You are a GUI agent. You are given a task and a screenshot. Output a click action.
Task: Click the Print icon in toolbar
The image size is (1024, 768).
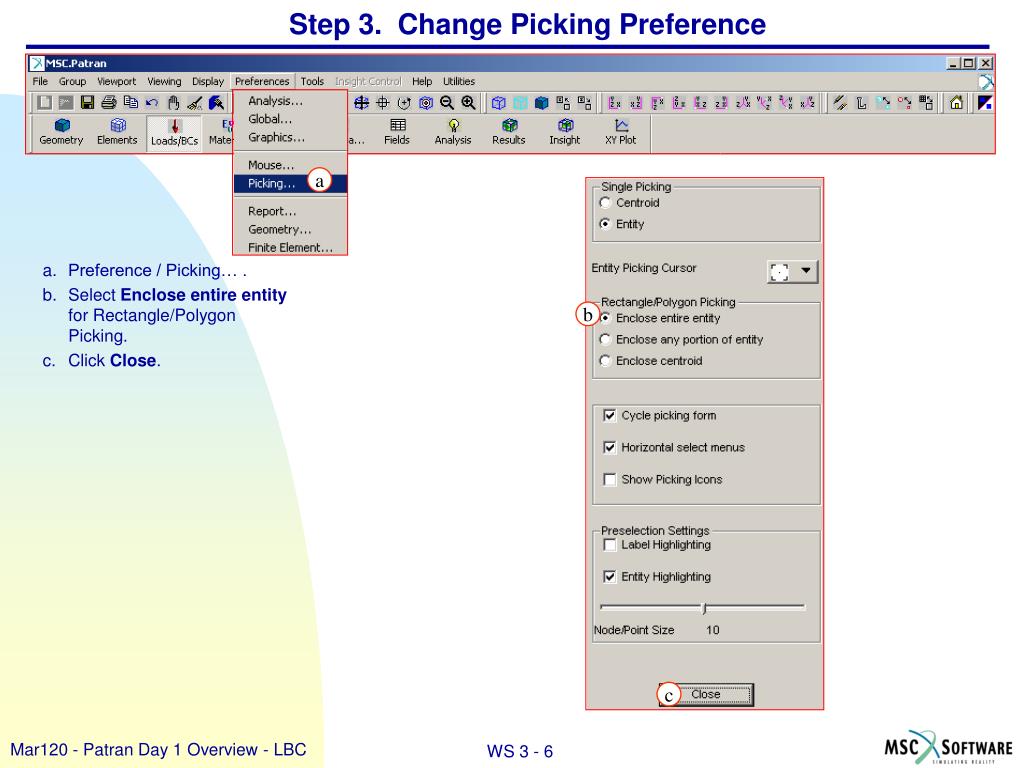[x=108, y=103]
